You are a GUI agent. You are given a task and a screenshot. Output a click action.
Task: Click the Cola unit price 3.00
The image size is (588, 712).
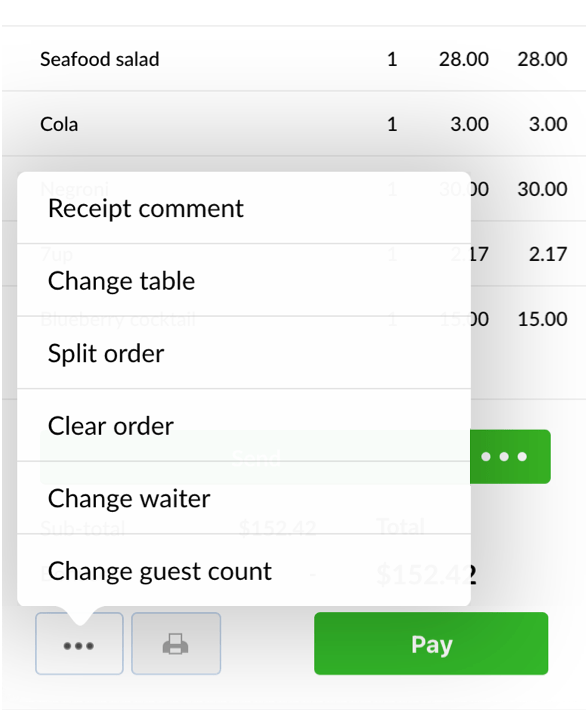pos(469,124)
